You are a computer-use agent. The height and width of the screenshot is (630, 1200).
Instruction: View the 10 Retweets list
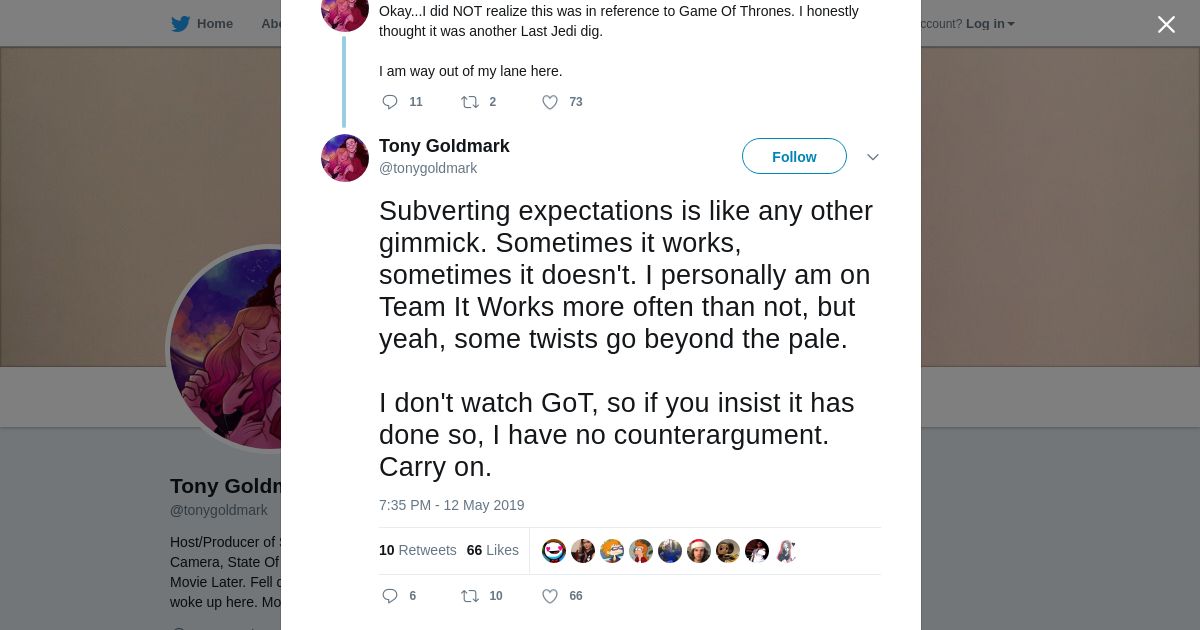(417, 550)
